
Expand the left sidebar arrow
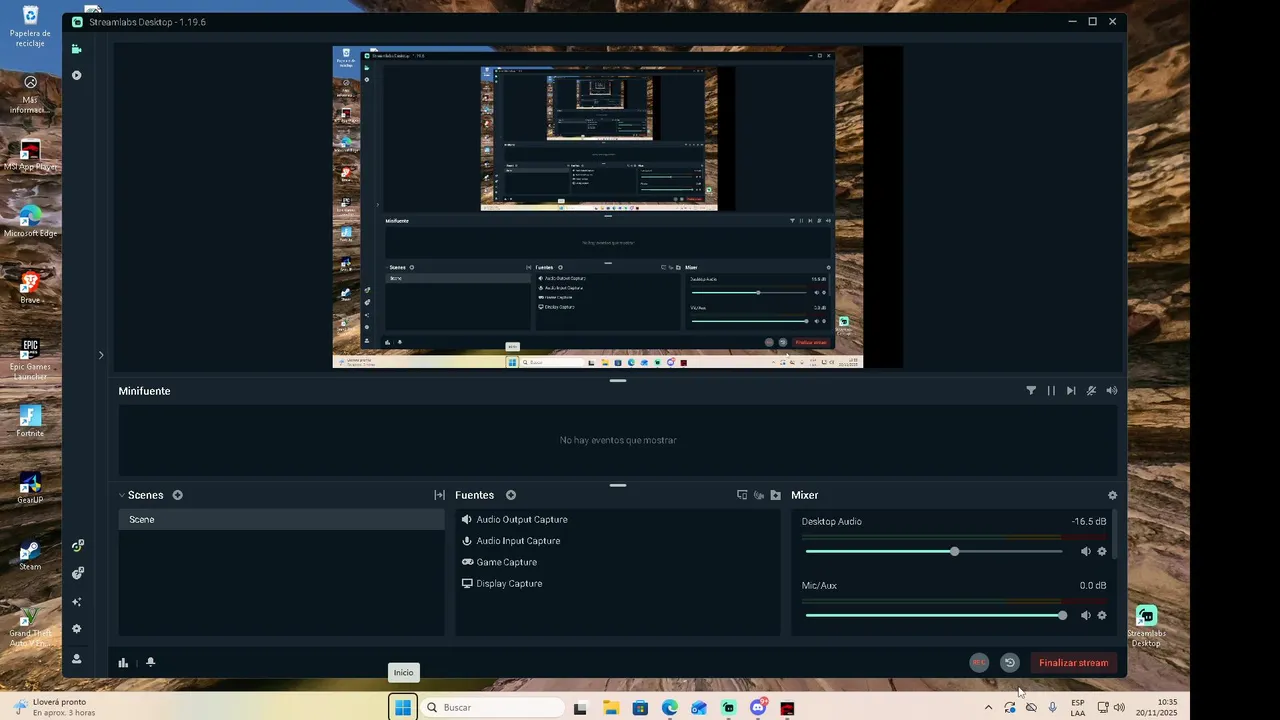(100, 355)
